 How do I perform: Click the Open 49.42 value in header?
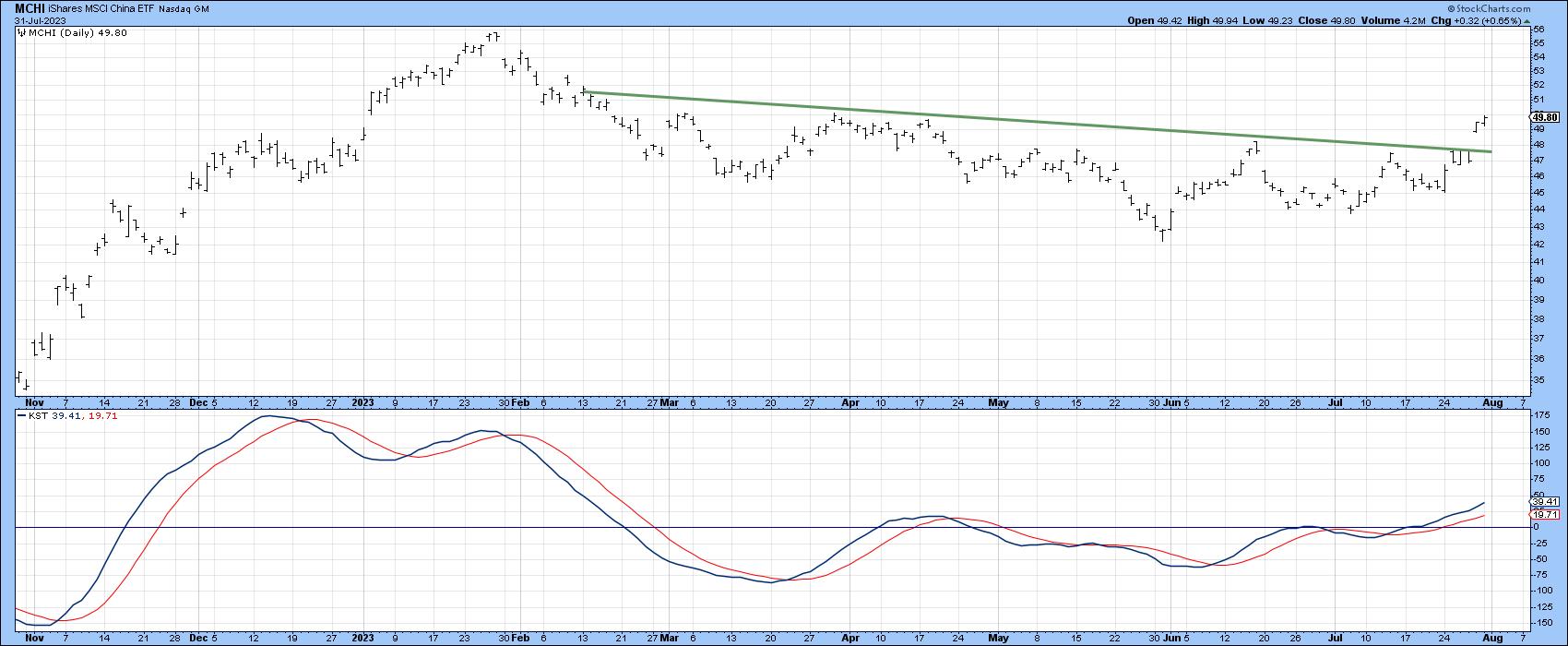(1153, 19)
